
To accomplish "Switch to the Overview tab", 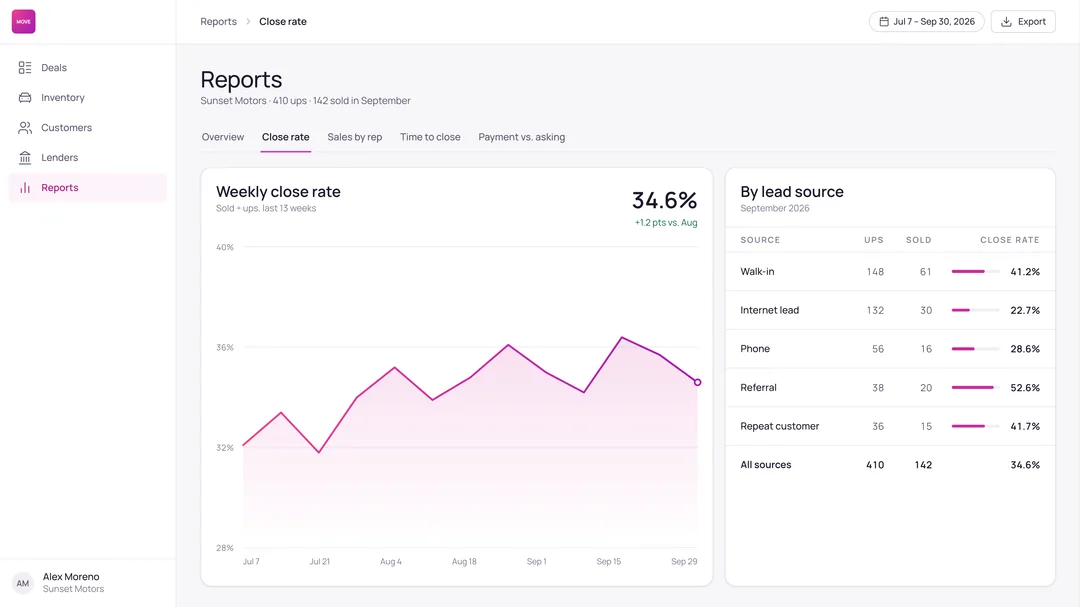I will pos(222,137).
